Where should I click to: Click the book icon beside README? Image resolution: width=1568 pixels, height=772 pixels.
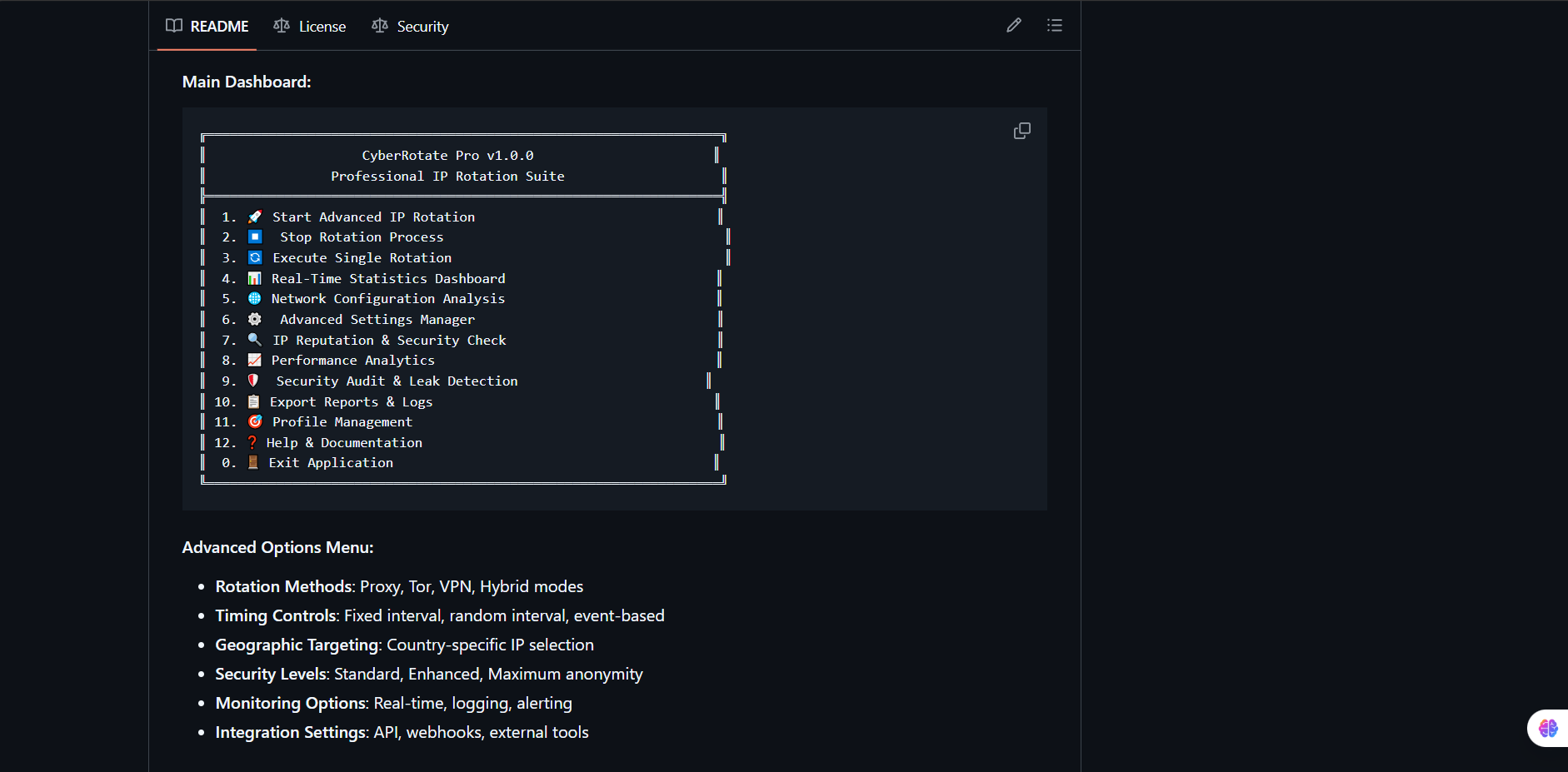[x=174, y=26]
